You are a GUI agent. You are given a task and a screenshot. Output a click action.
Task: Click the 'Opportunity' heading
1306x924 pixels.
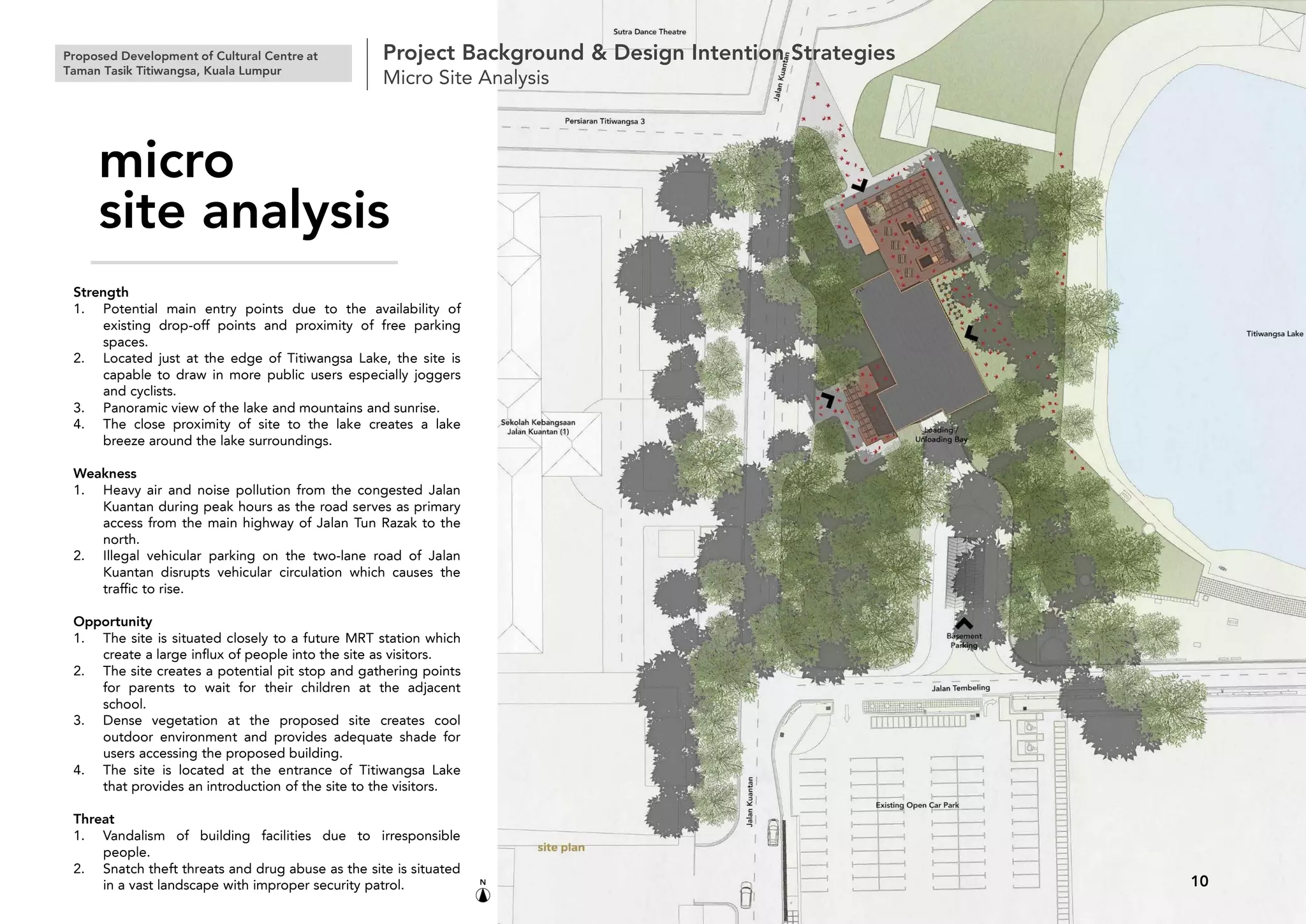pos(112,622)
